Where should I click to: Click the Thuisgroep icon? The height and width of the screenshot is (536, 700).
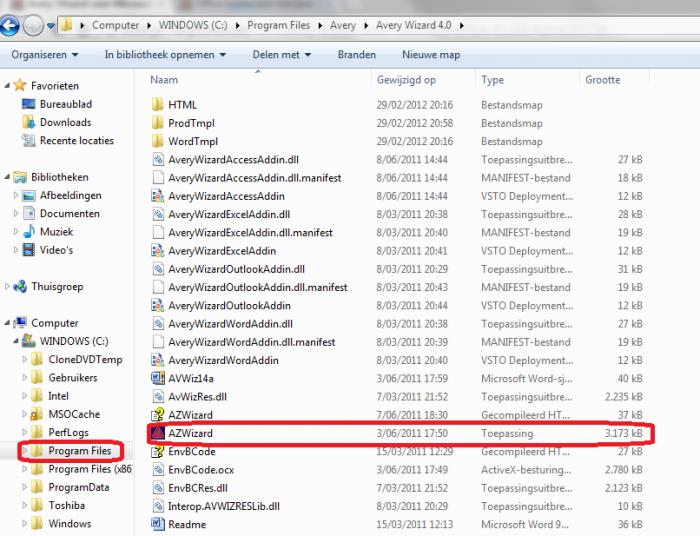point(20,287)
